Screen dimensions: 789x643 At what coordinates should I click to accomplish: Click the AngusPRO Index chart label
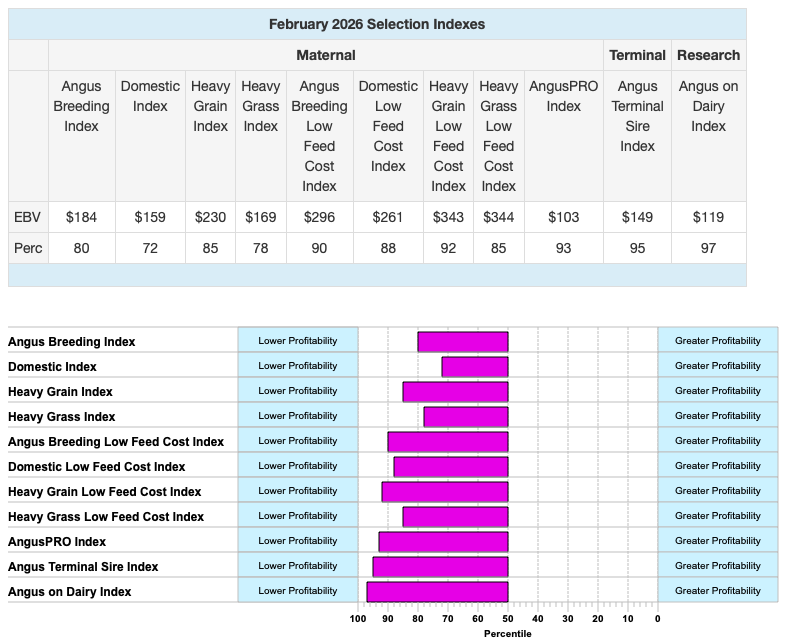(57, 542)
